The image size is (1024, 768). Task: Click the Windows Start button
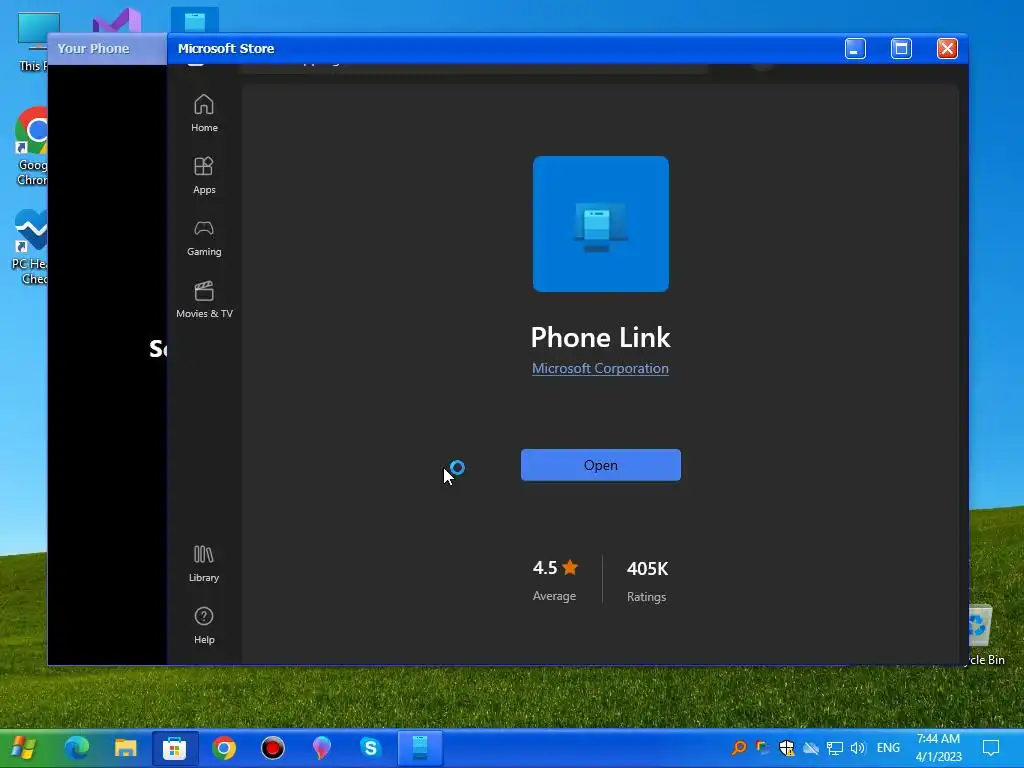24,747
